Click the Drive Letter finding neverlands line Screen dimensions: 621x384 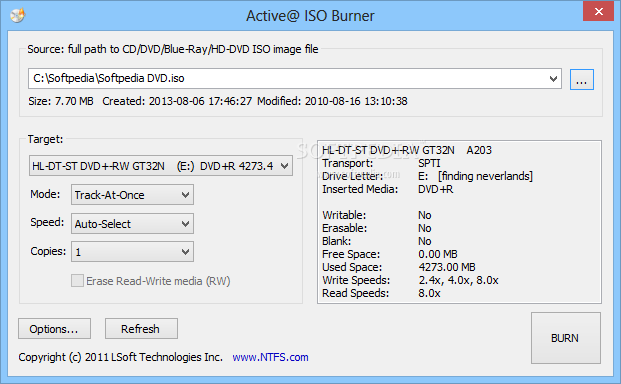point(428,176)
